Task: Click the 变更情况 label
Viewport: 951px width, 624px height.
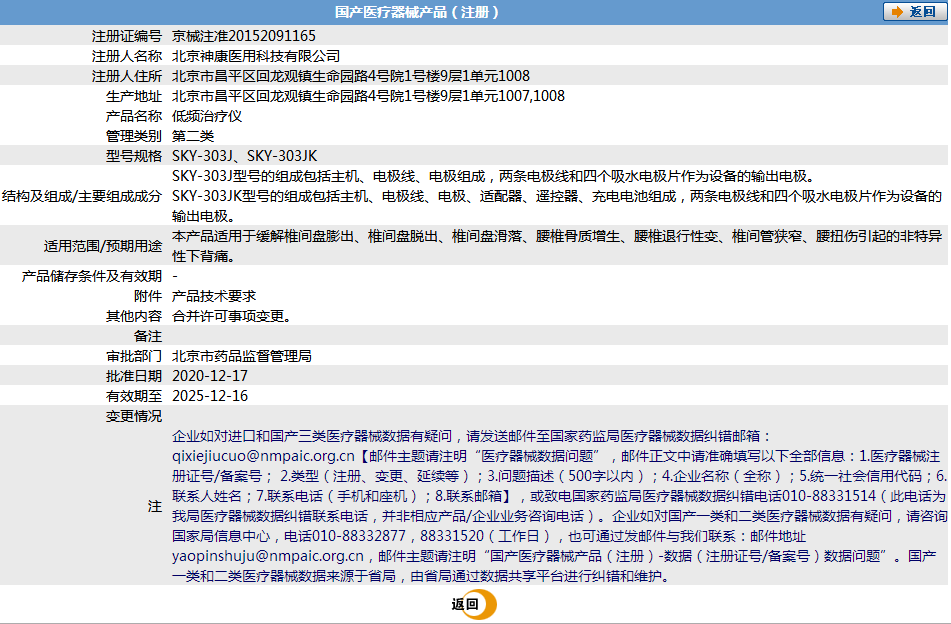Action: click(x=134, y=417)
